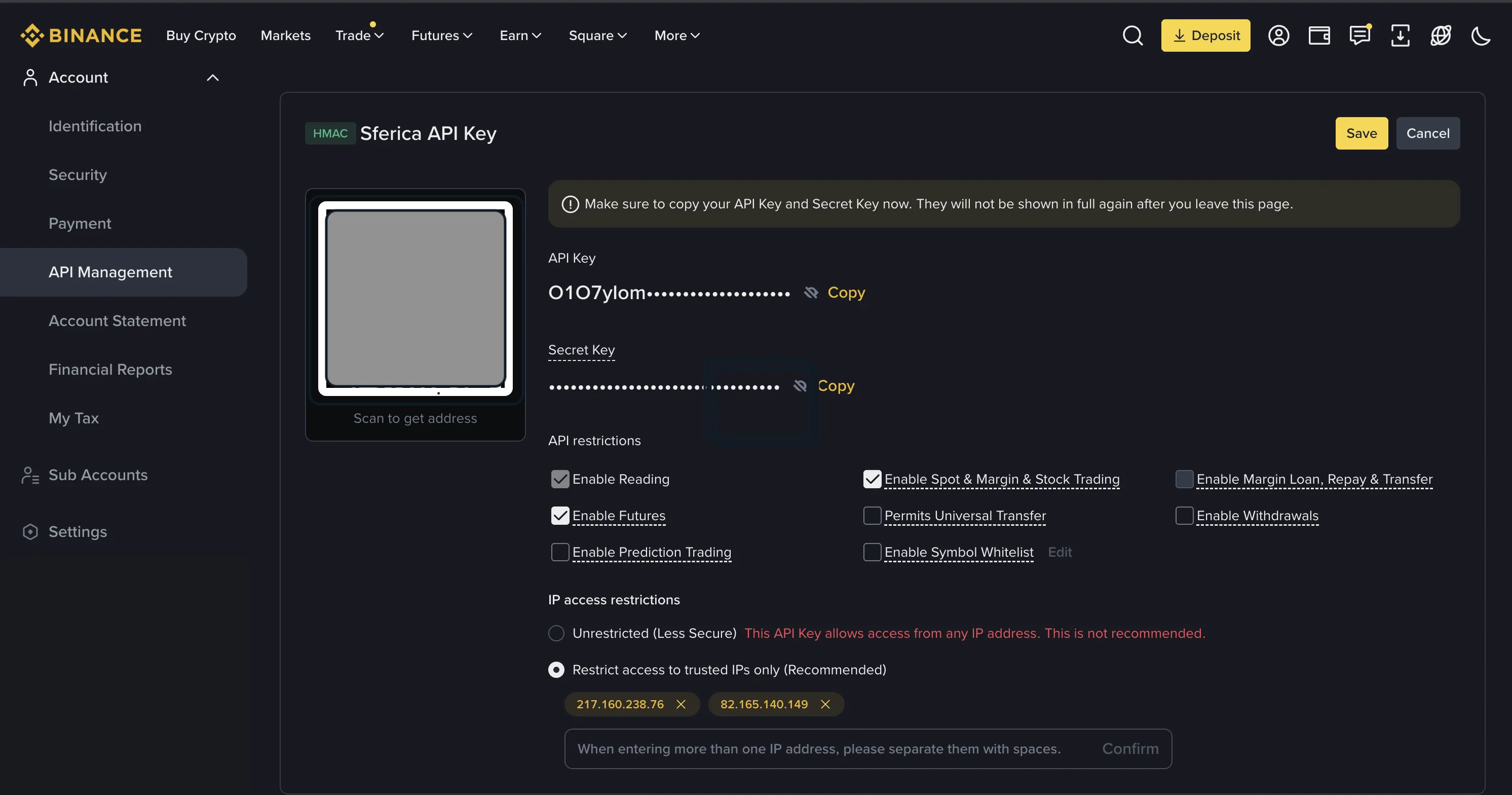This screenshot has width=1512, height=795.
Task: Uncheck the Enable Futures checkbox
Action: [560, 516]
